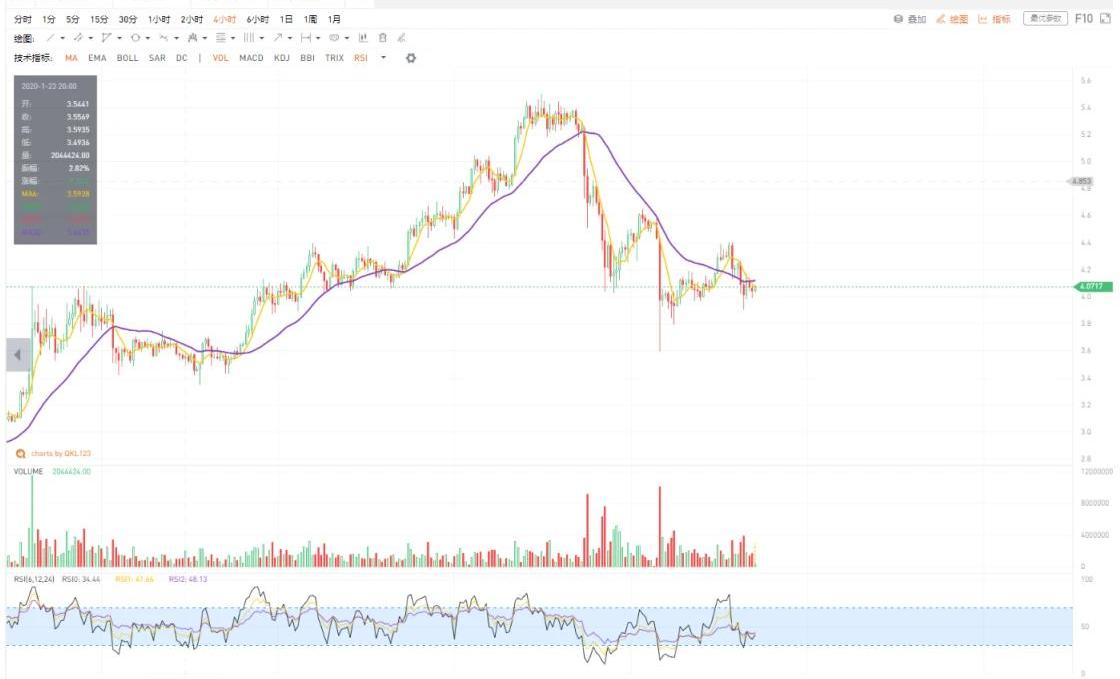Enable the BOLL indicator

[x=128, y=58]
